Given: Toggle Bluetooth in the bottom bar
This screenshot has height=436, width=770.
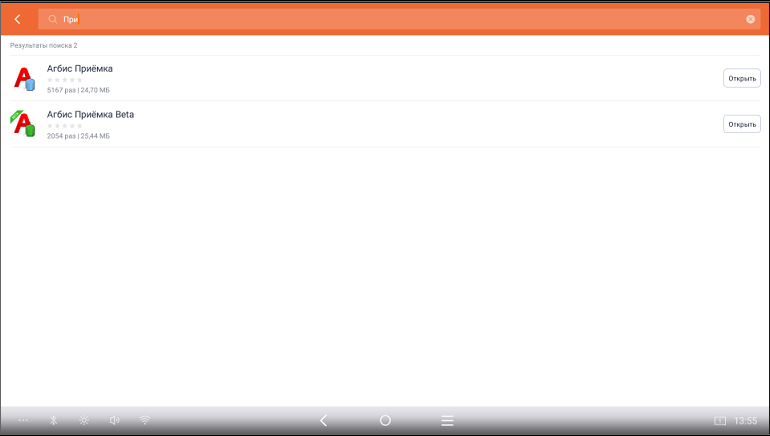Looking at the screenshot, I should [54, 420].
